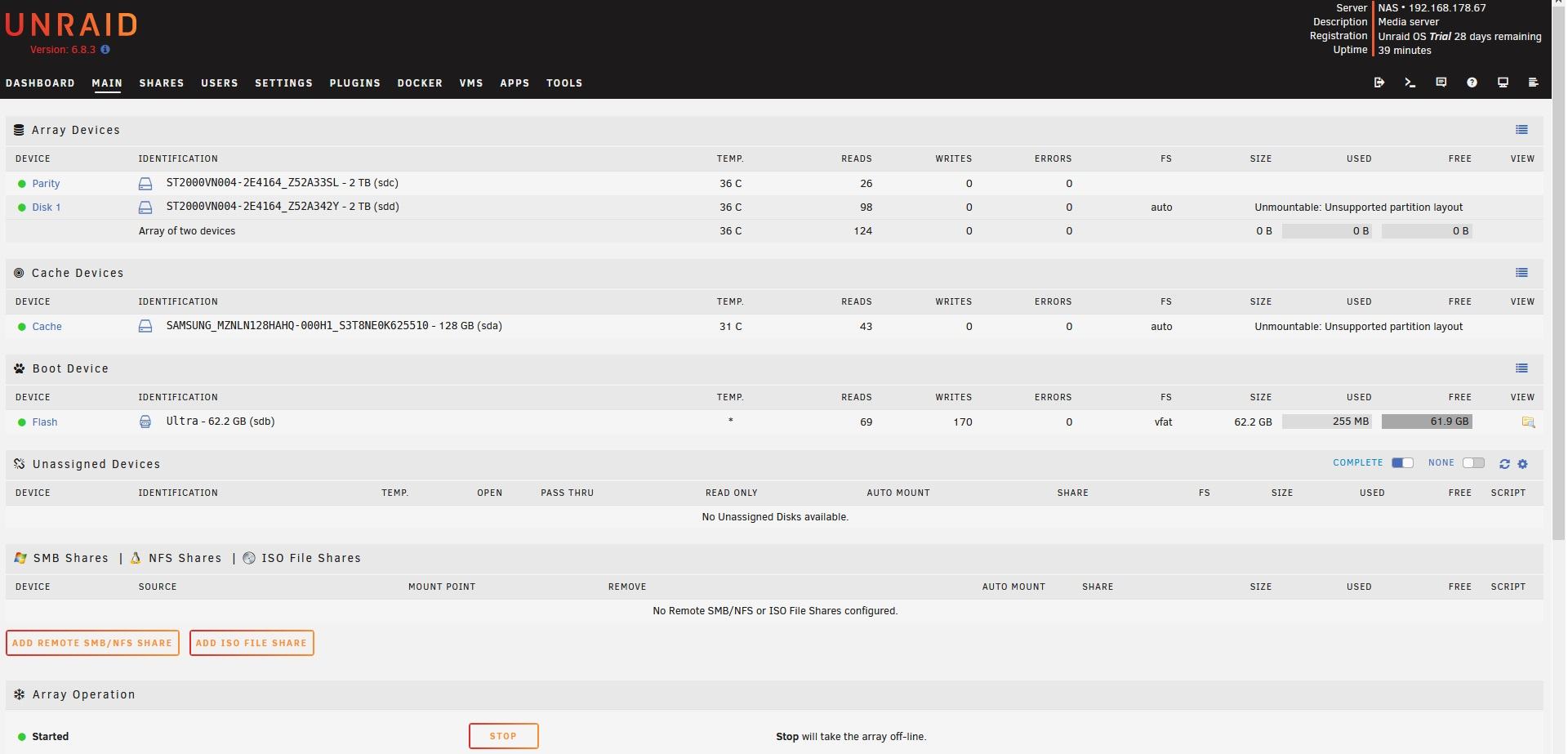Click the Flash 255 MB used bar
Screen dimensions: 1568x754
coord(1327,422)
